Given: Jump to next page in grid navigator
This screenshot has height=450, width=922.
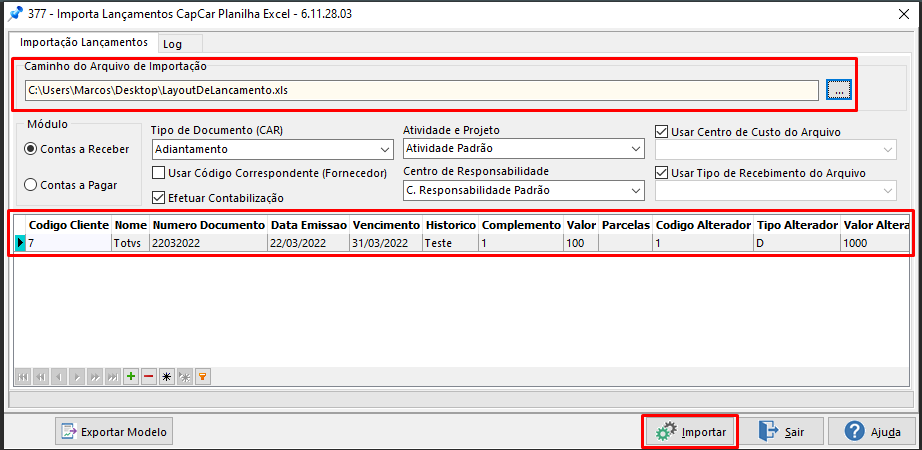Looking at the screenshot, I should click(x=94, y=377).
